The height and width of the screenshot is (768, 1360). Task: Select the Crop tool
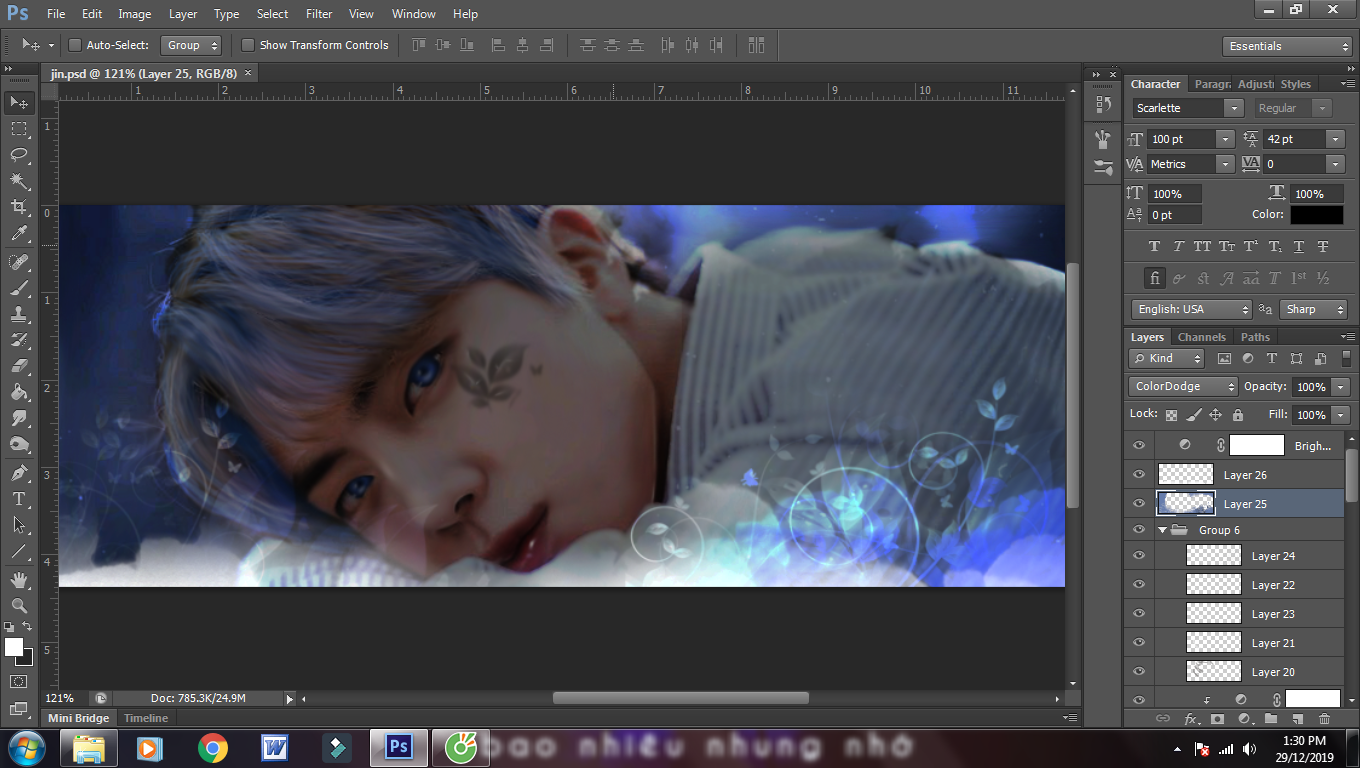(x=19, y=207)
